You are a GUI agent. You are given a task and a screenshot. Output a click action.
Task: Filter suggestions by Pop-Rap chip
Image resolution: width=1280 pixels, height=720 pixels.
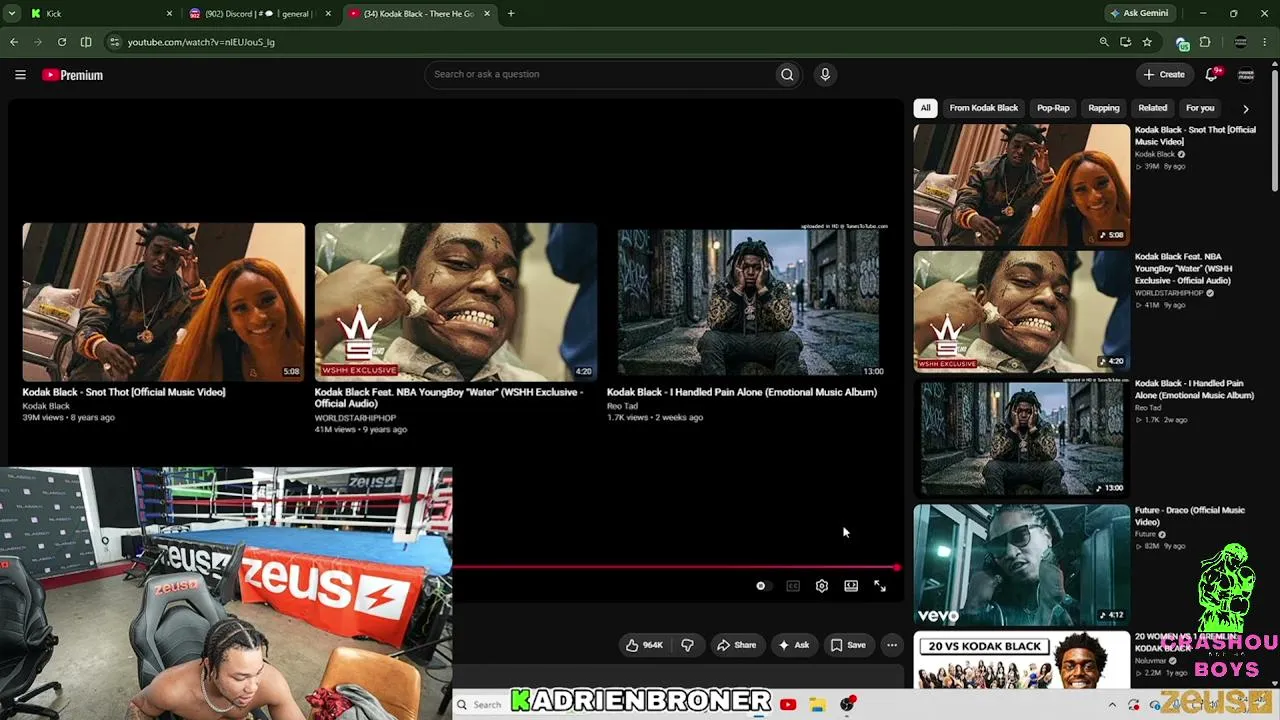[1053, 108]
